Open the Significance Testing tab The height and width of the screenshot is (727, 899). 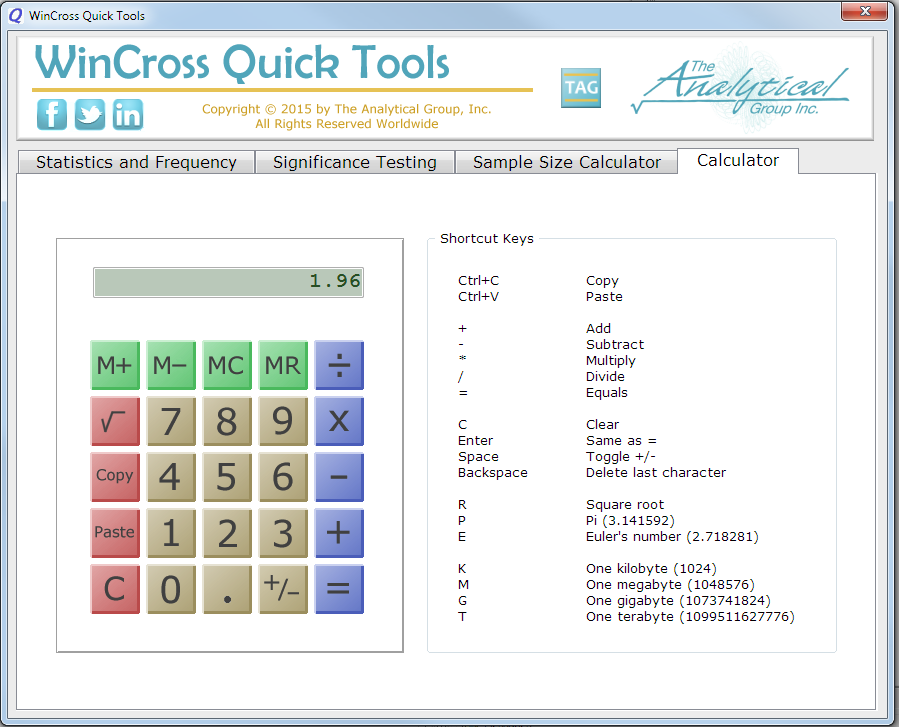pyautogui.click(x=355, y=162)
